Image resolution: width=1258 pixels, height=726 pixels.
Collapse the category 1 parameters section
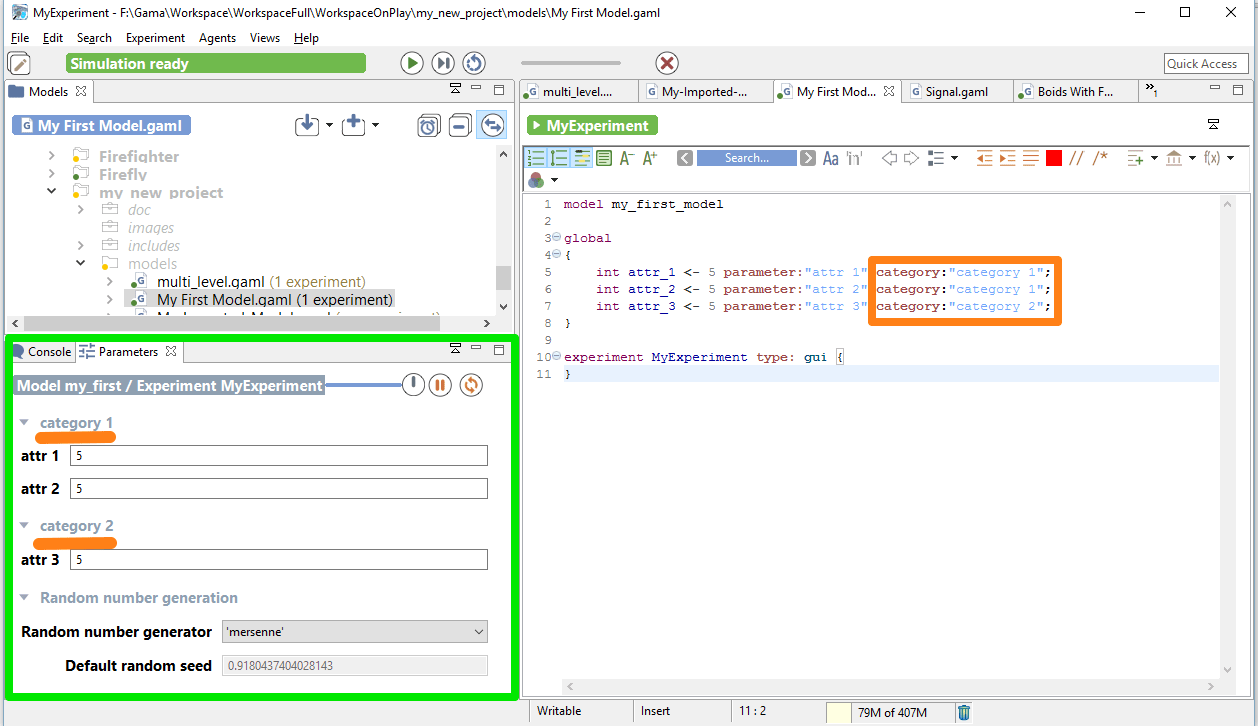pos(24,423)
